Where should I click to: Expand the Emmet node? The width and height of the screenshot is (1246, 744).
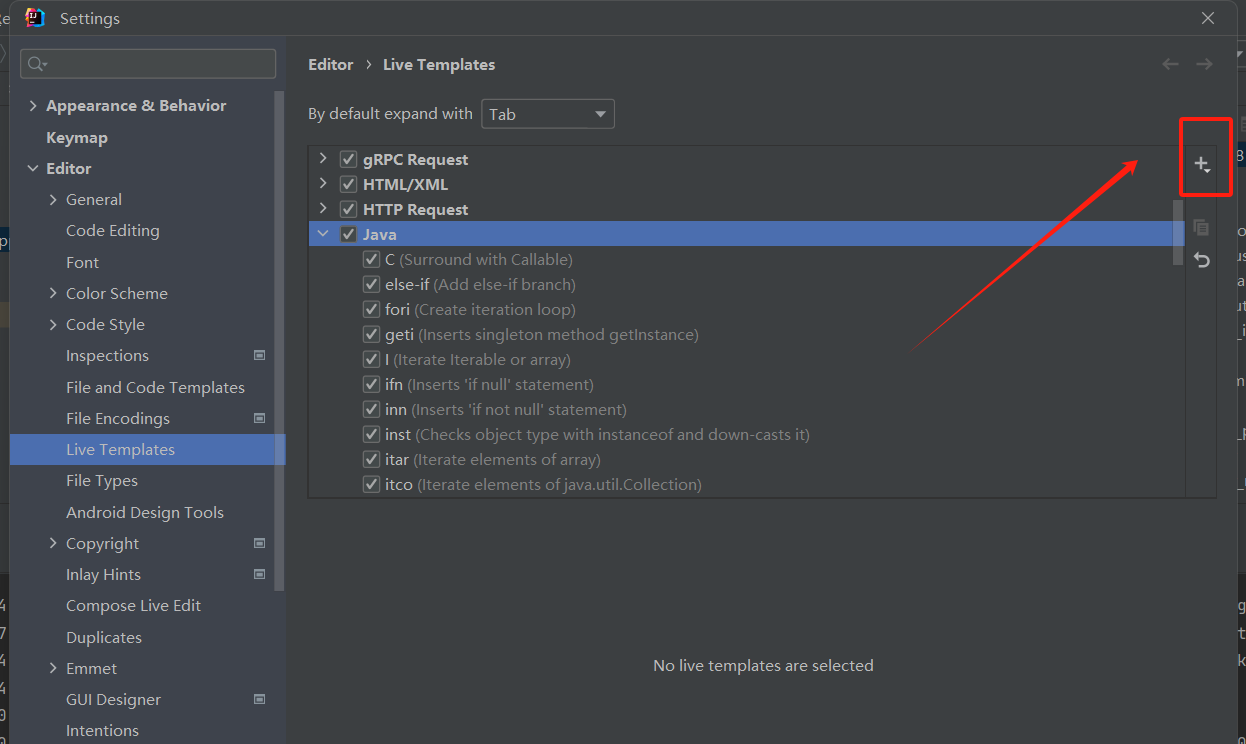(x=53, y=668)
